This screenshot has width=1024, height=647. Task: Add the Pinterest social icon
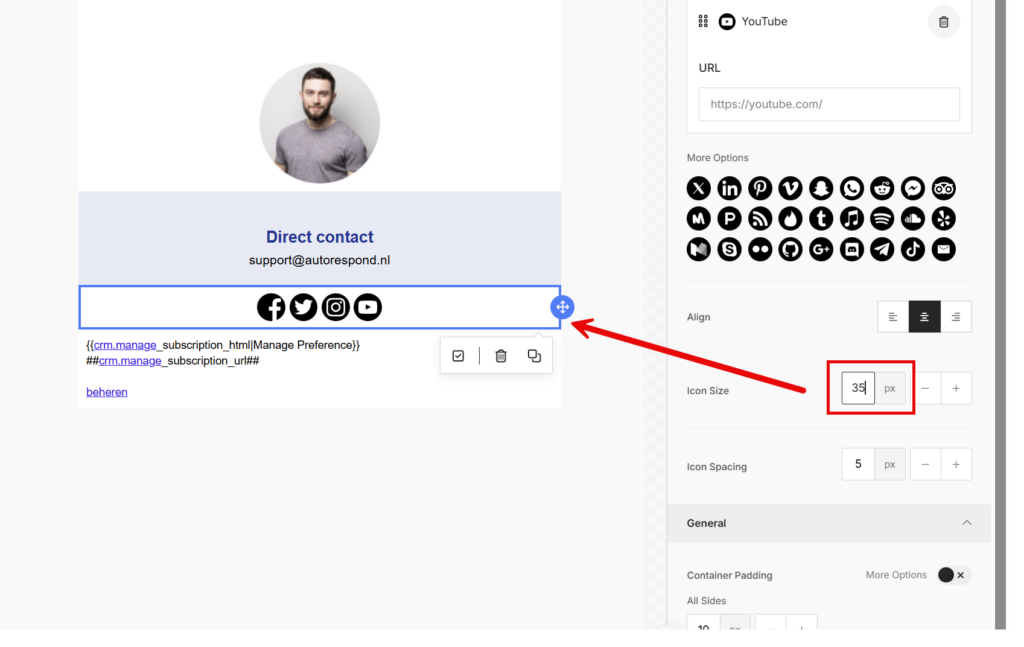[760, 188]
